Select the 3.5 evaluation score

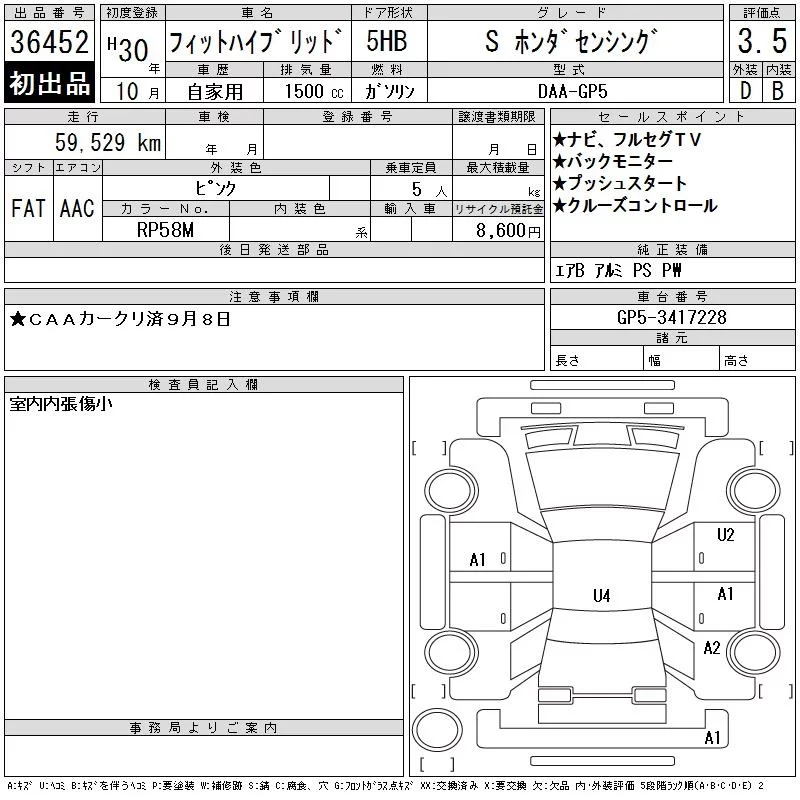click(x=762, y=41)
